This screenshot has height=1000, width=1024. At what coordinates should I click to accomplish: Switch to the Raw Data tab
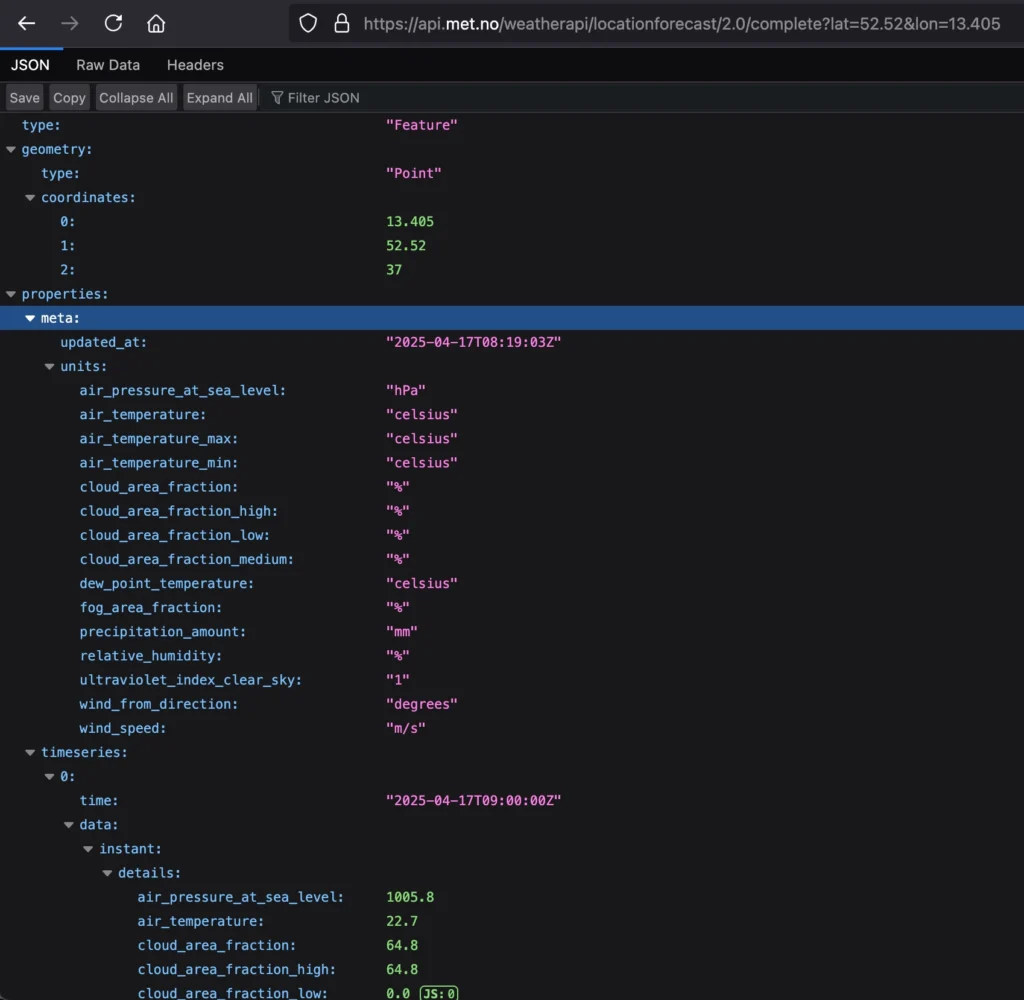[108, 65]
